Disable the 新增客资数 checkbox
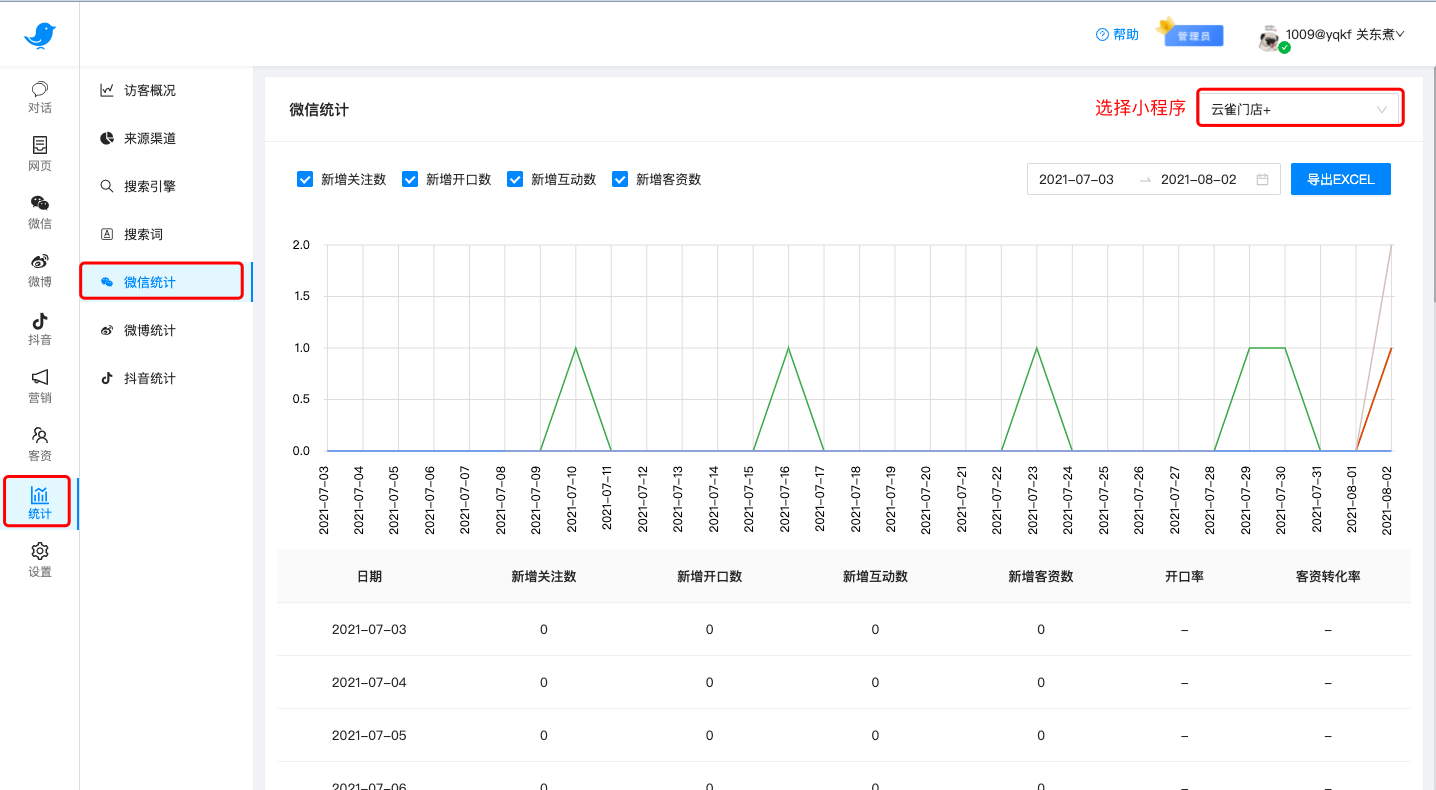The height and width of the screenshot is (790, 1436). (x=620, y=180)
